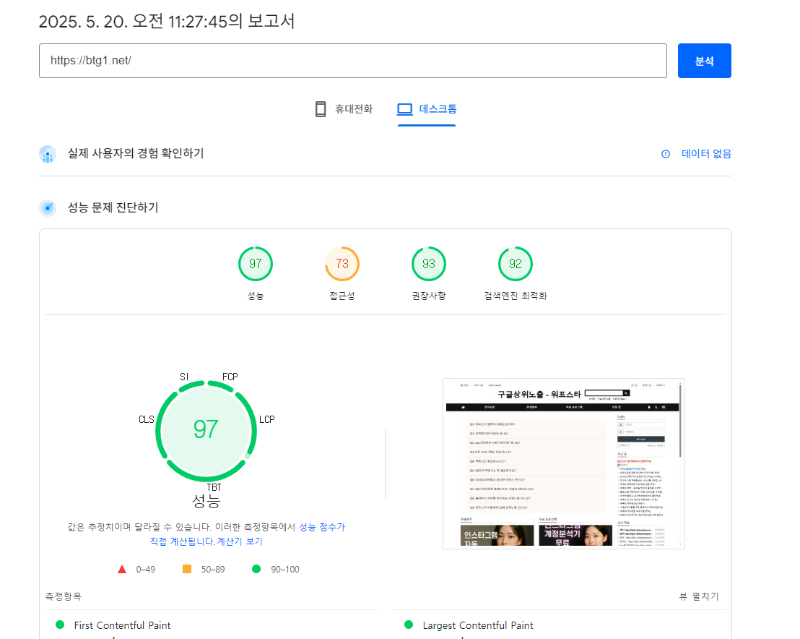Screen dimensions: 800x639
Task: Select the 93 권장사항 score gauge
Action: pyautogui.click(x=429, y=264)
